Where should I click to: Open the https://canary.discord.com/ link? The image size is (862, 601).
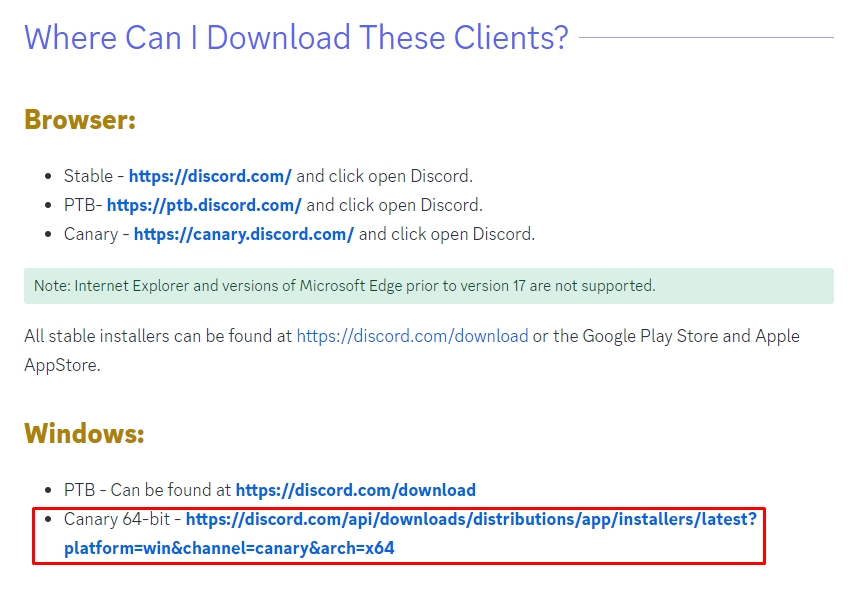[x=244, y=234]
